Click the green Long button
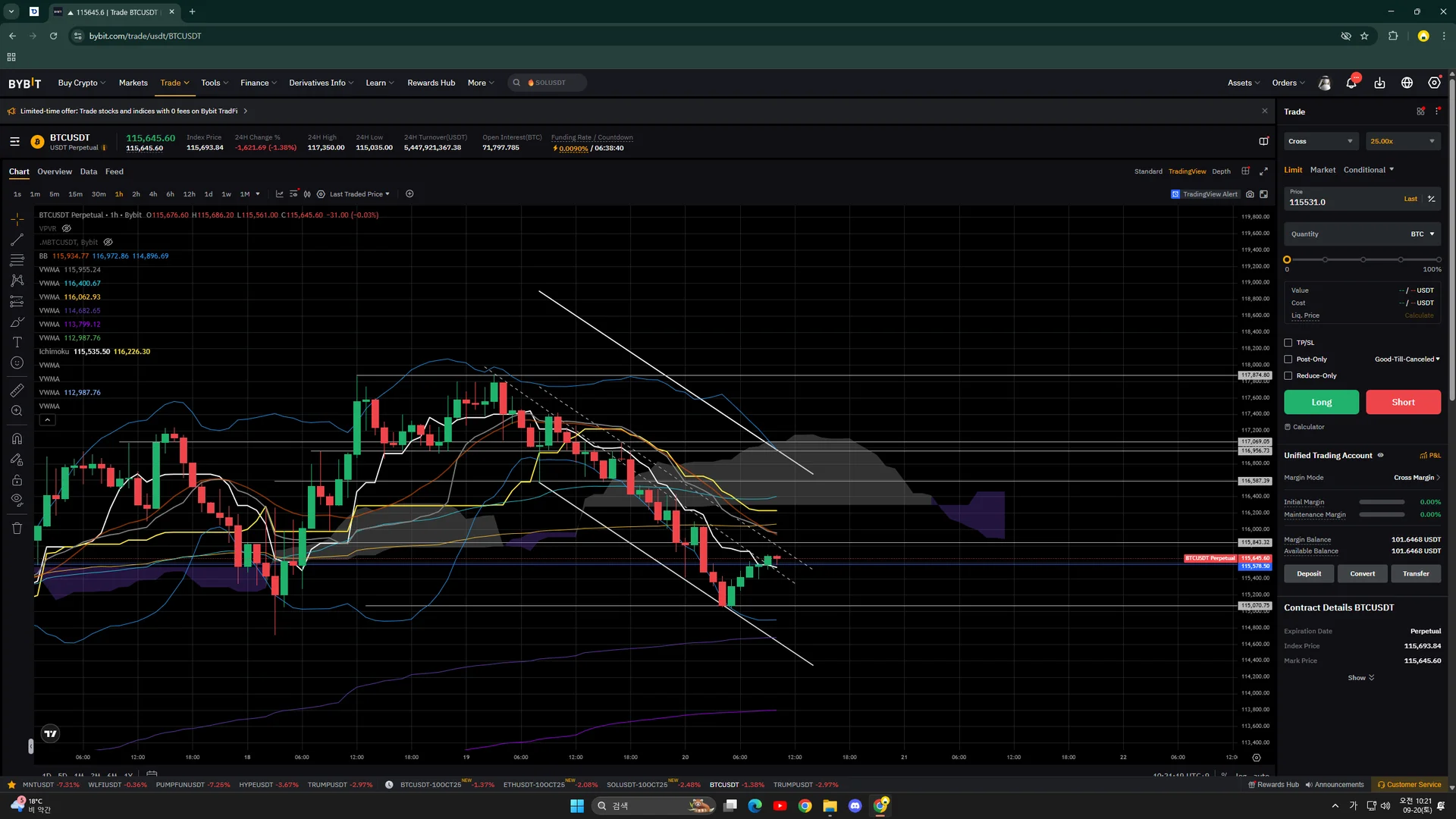The width and height of the screenshot is (1456, 819). [x=1321, y=403]
